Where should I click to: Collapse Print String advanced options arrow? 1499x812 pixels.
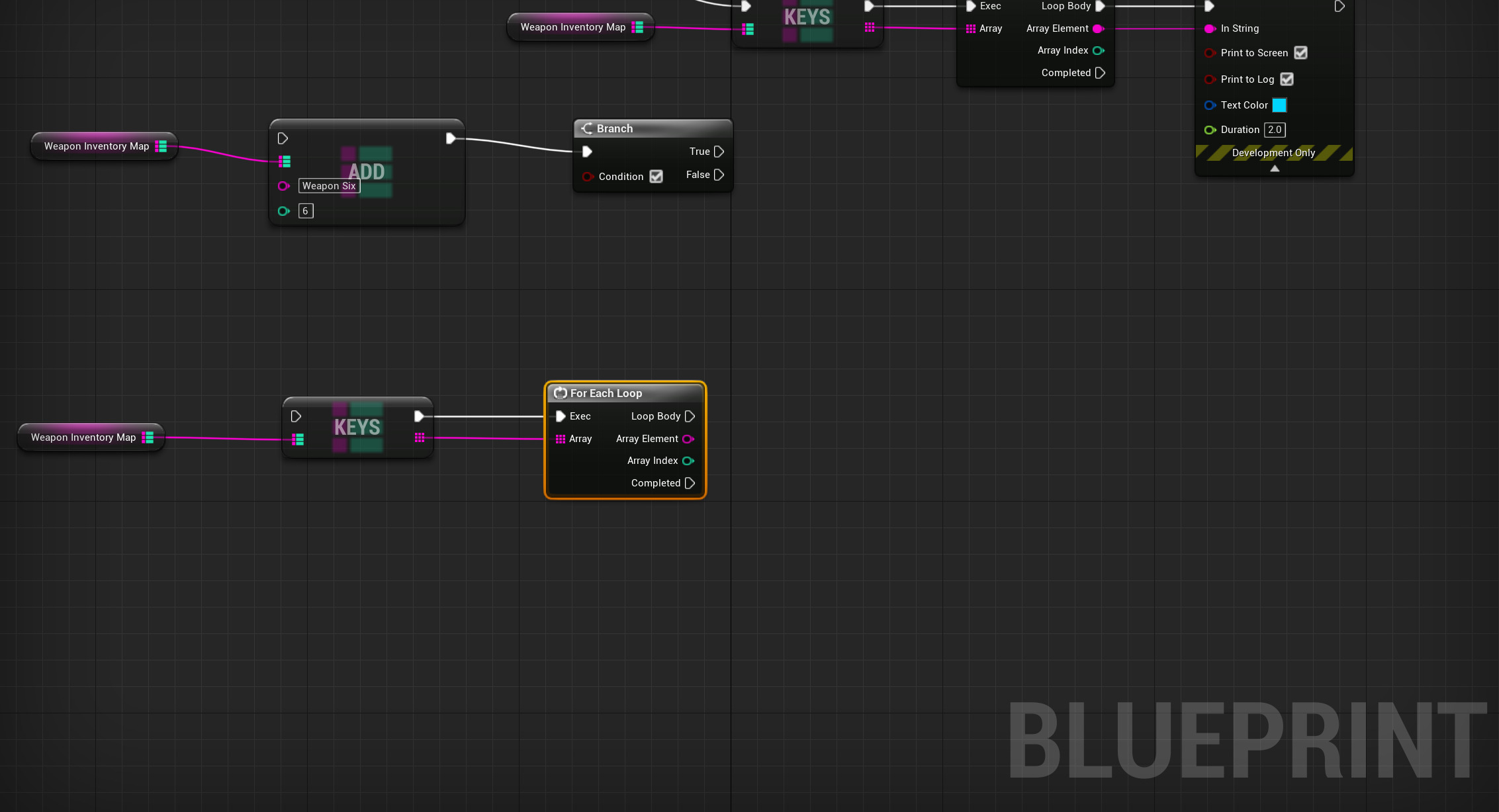tap(1275, 169)
